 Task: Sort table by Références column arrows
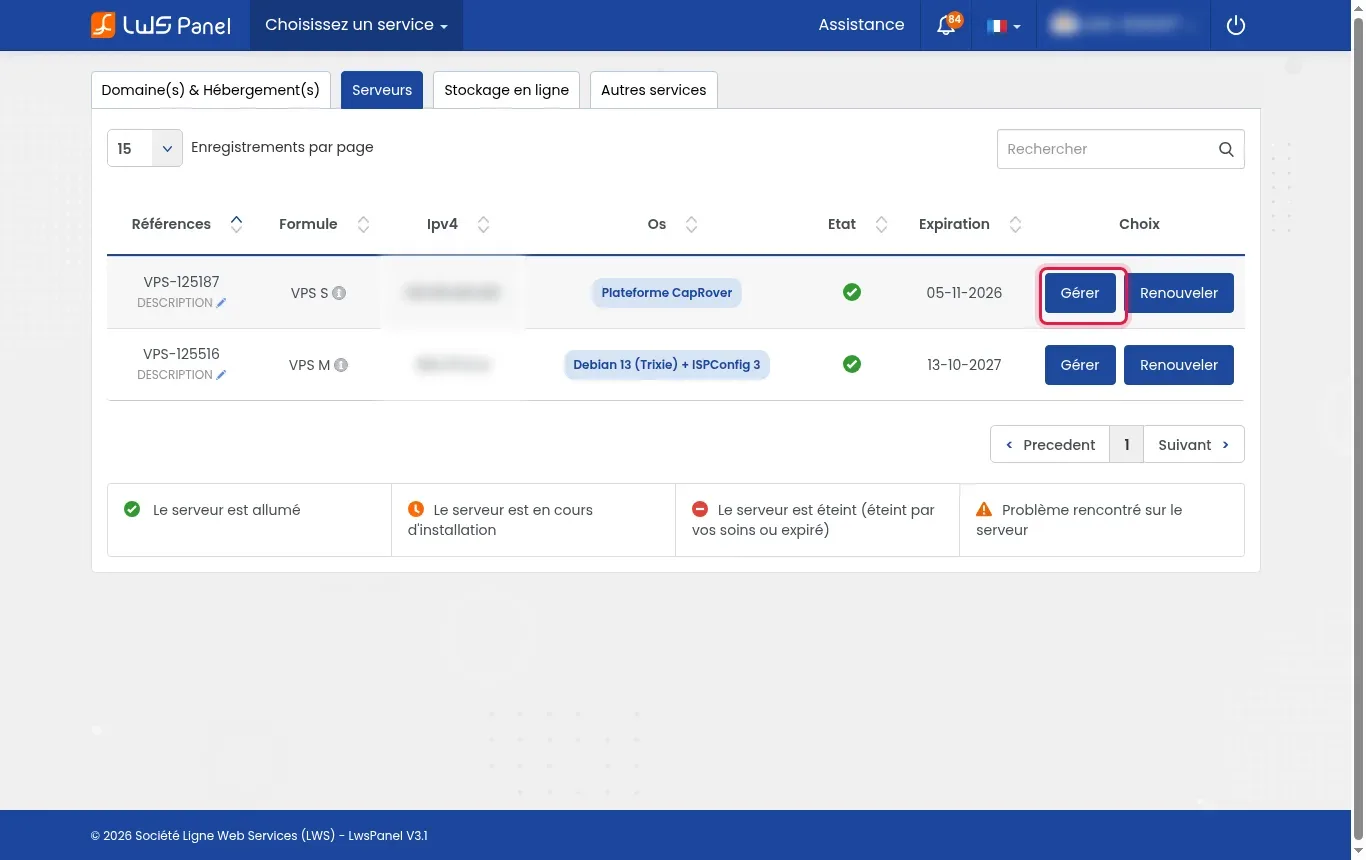click(x=236, y=224)
